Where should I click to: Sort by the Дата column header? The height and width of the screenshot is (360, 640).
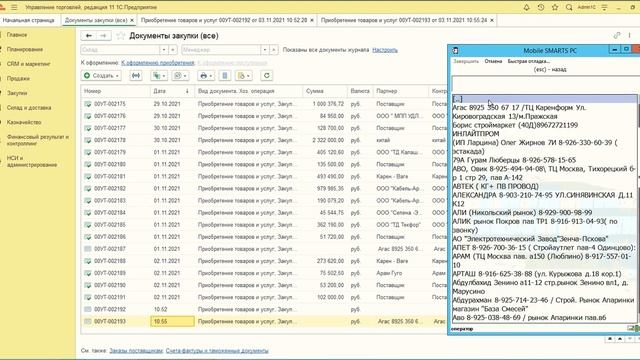[x=160, y=91]
